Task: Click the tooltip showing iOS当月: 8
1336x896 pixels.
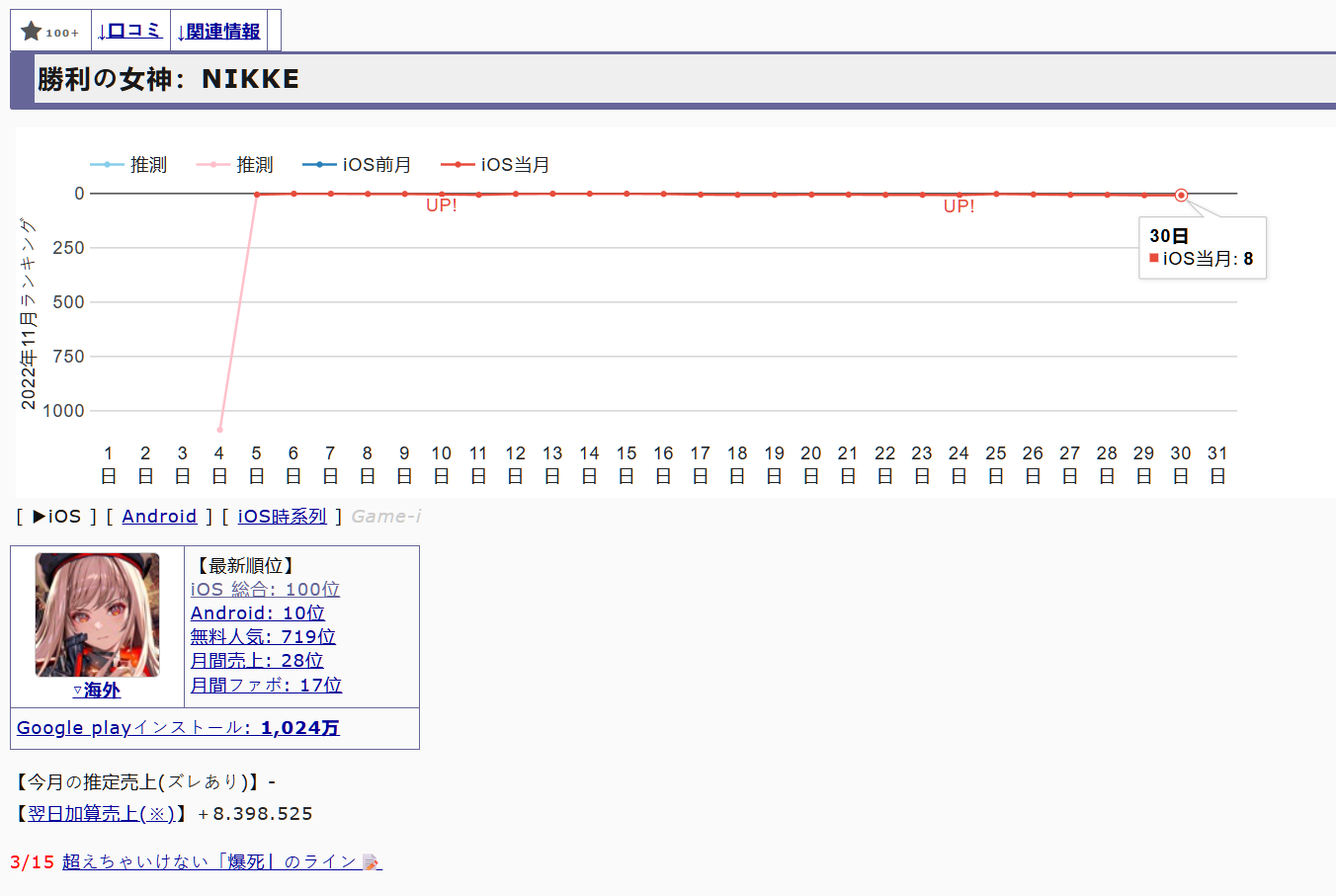Action: pos(1203,248)
